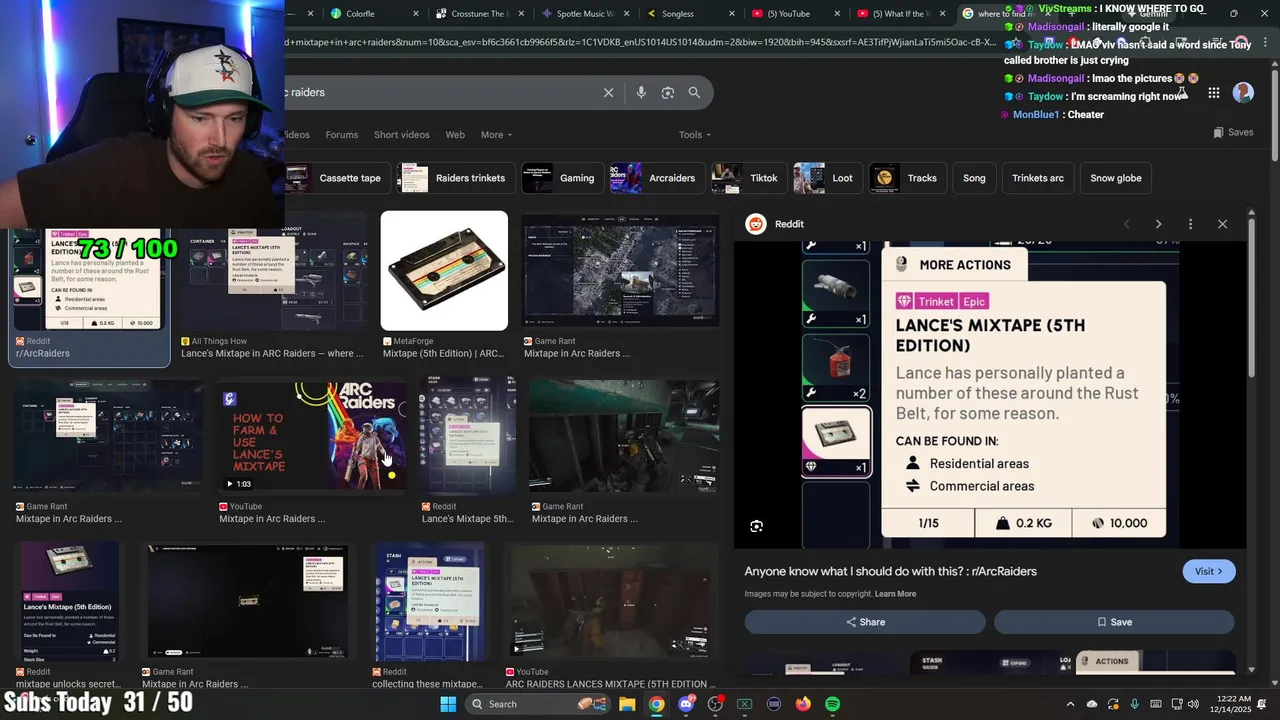Click the Visit button
The height and width of the screenshot is (720, 1280).
tap(1209, 571)
